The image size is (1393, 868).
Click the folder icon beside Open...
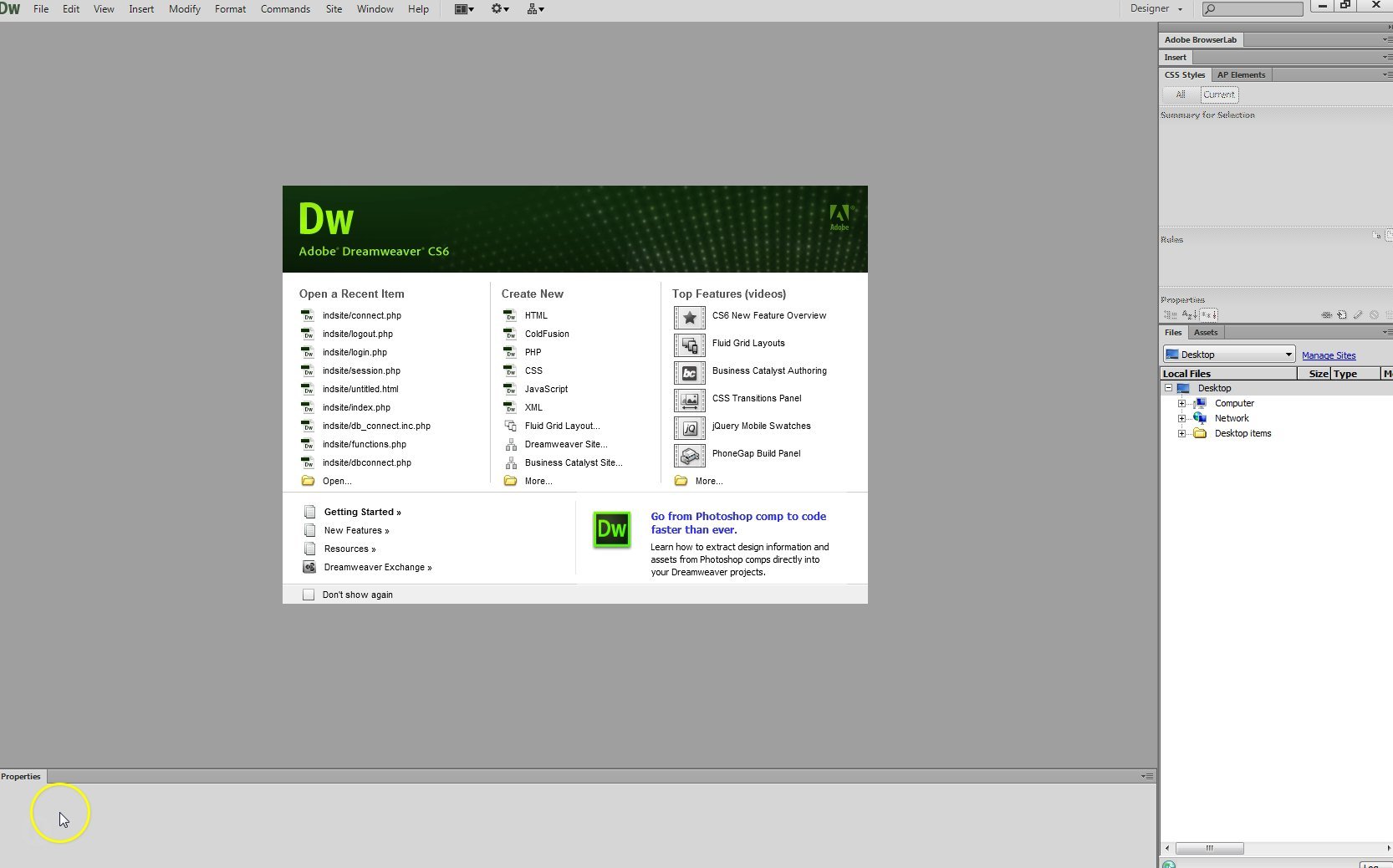click(x=308, y=481)
